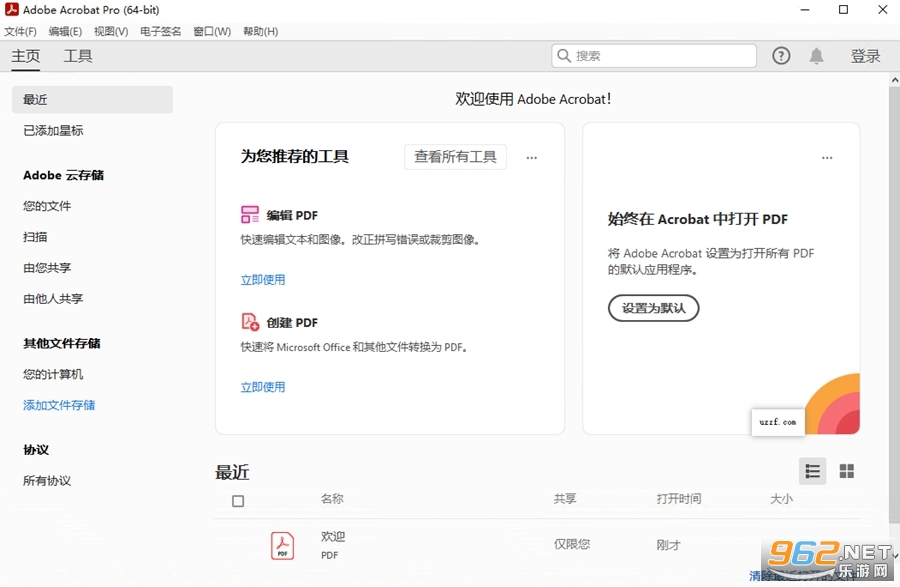The image size is (900, 587).
Task: Switch to the 主页 tab
Action: click(26, 56)
